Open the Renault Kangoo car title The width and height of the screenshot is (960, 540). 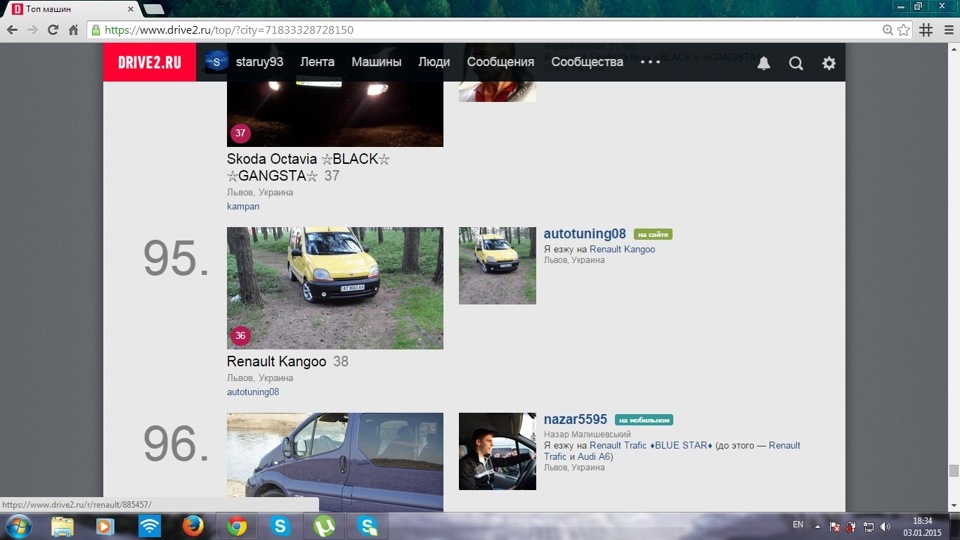pyautogui.click(x=277, y=361)
